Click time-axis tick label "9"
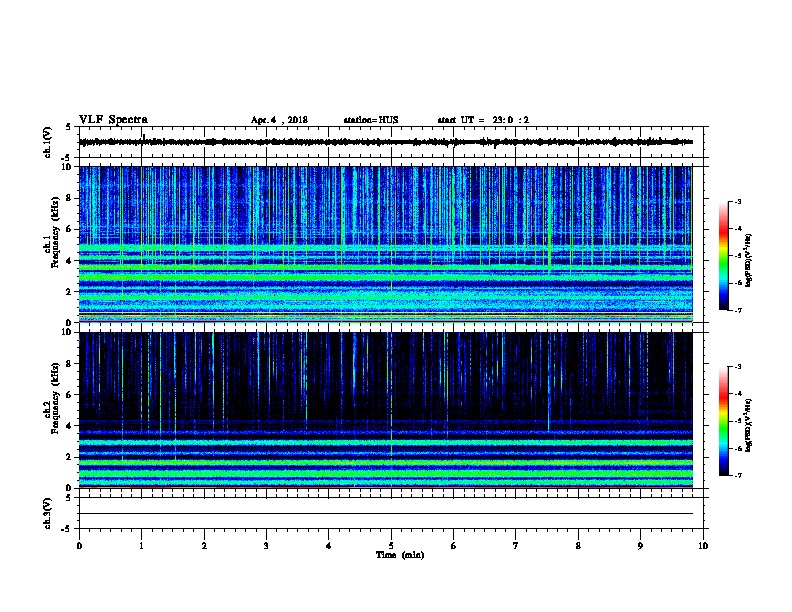The height and width of the screenshot is (612, 792). pos(640,546)
